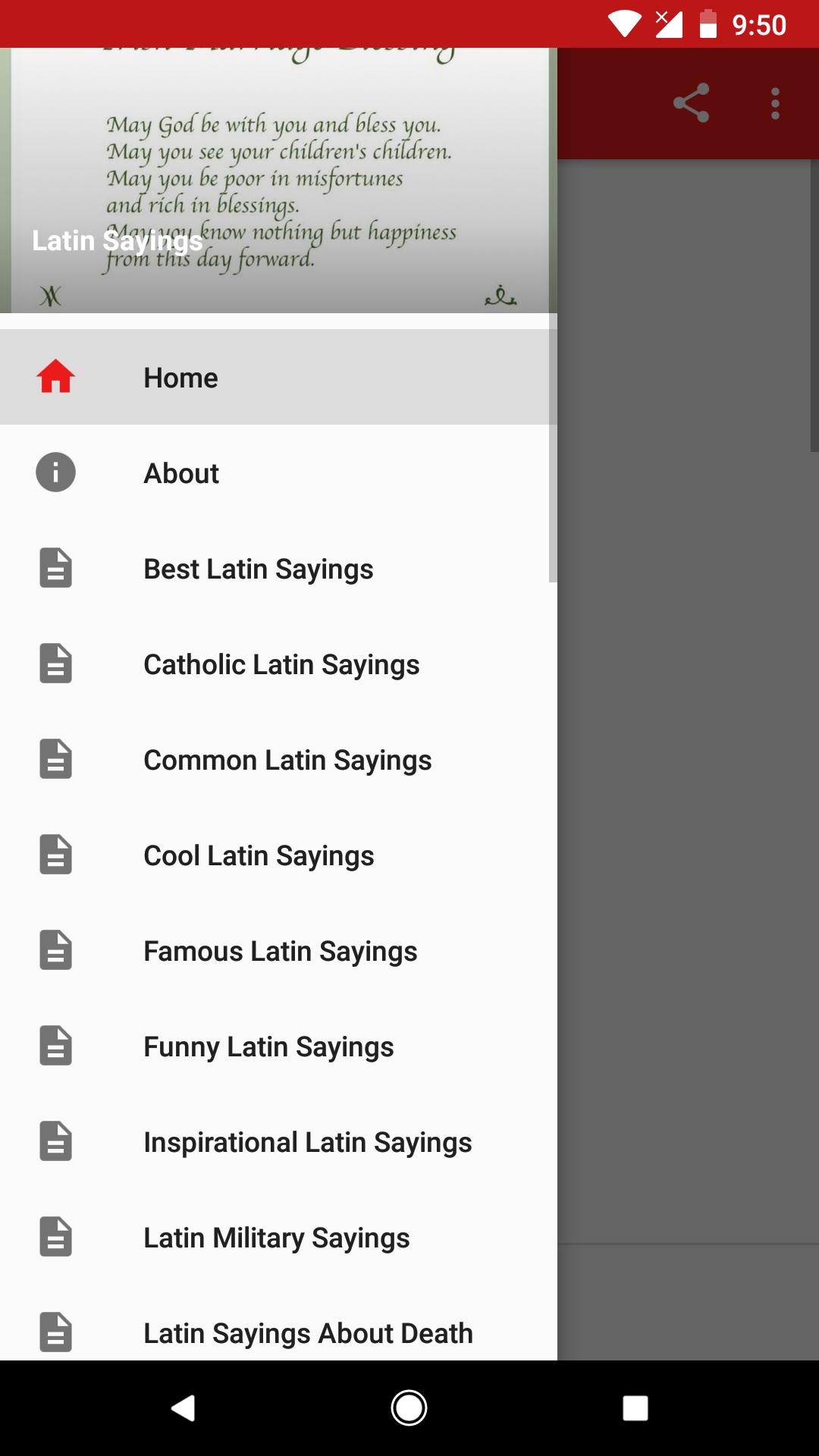Tap the Latin Sayings header title
This screenshot has height=1456, width=819.
click(117, 241)
